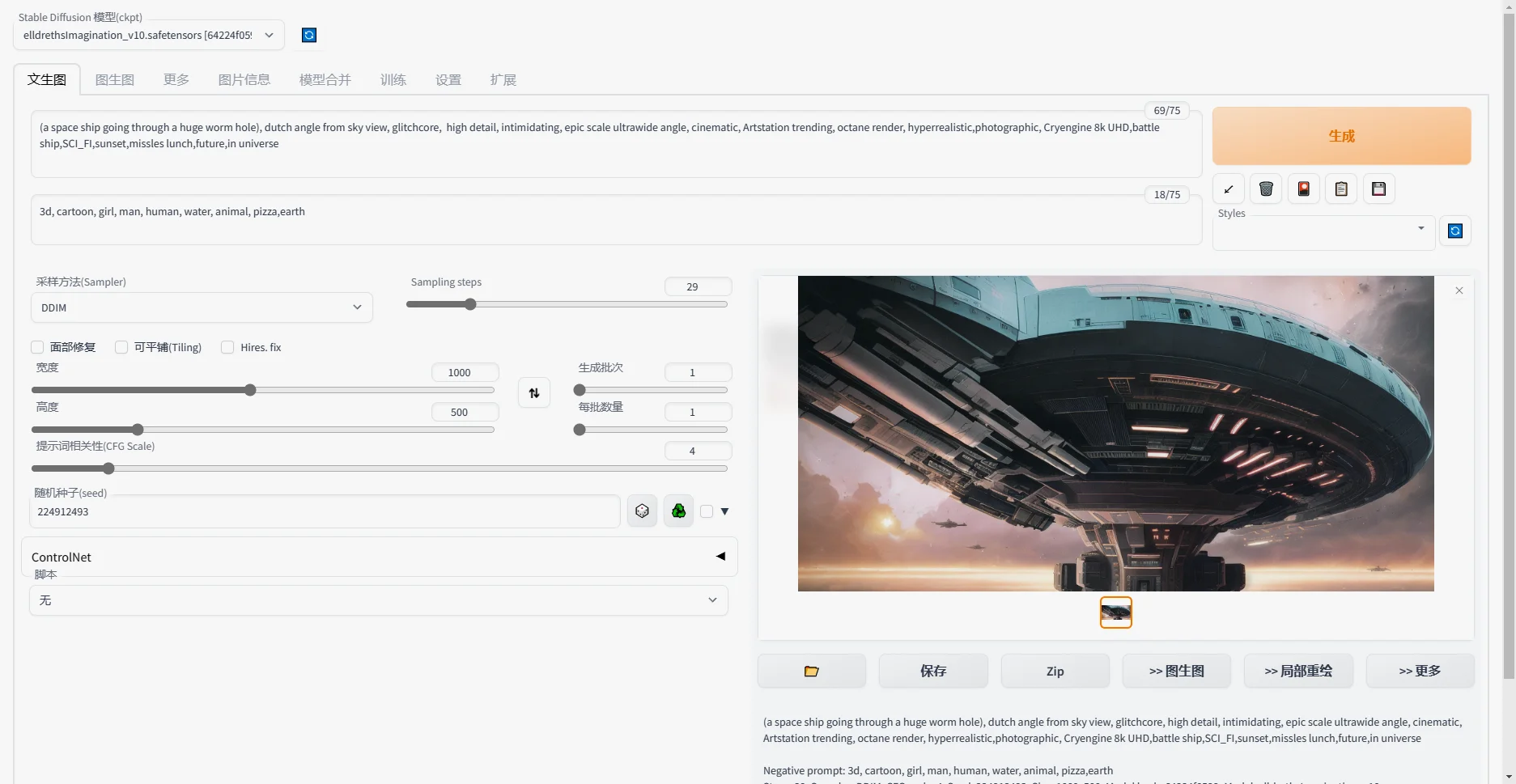Open the DDIM sampler dropdown
This screenshot has width=1516, height=784.
tap(202, 307)
